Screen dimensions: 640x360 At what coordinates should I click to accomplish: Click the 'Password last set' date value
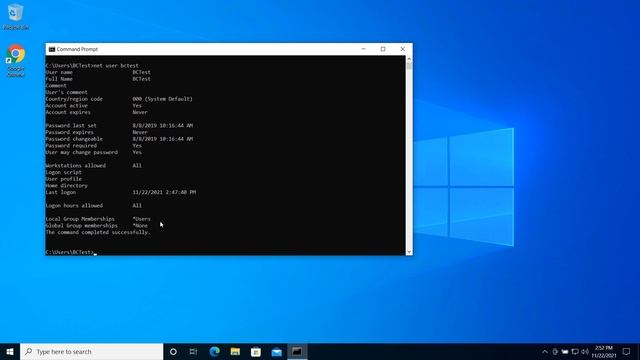162,126
